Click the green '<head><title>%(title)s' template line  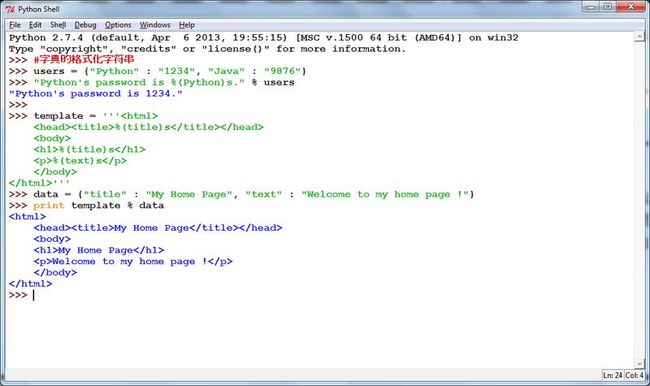(x=148, y=127)
